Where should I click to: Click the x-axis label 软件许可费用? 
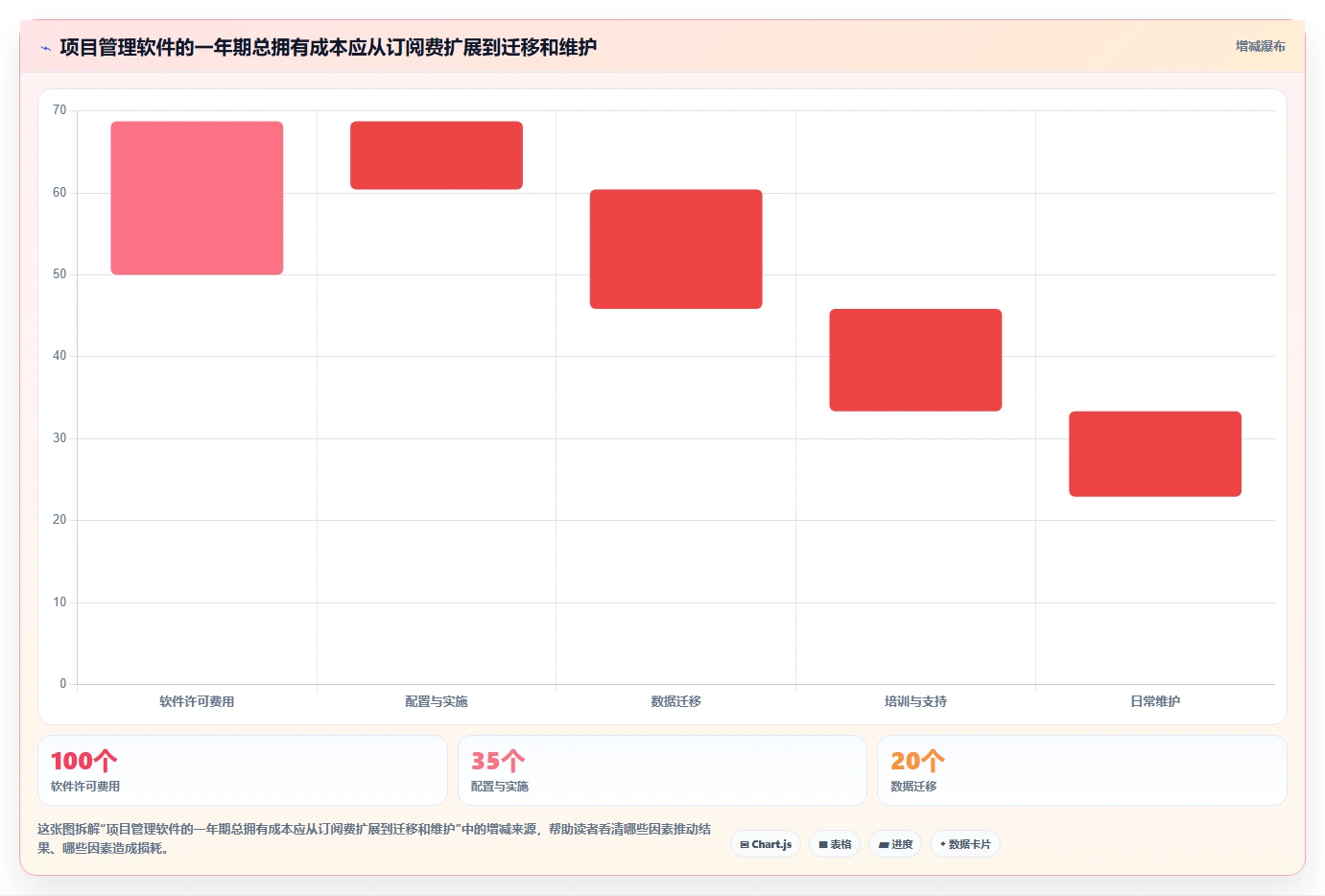pos(197,701)
